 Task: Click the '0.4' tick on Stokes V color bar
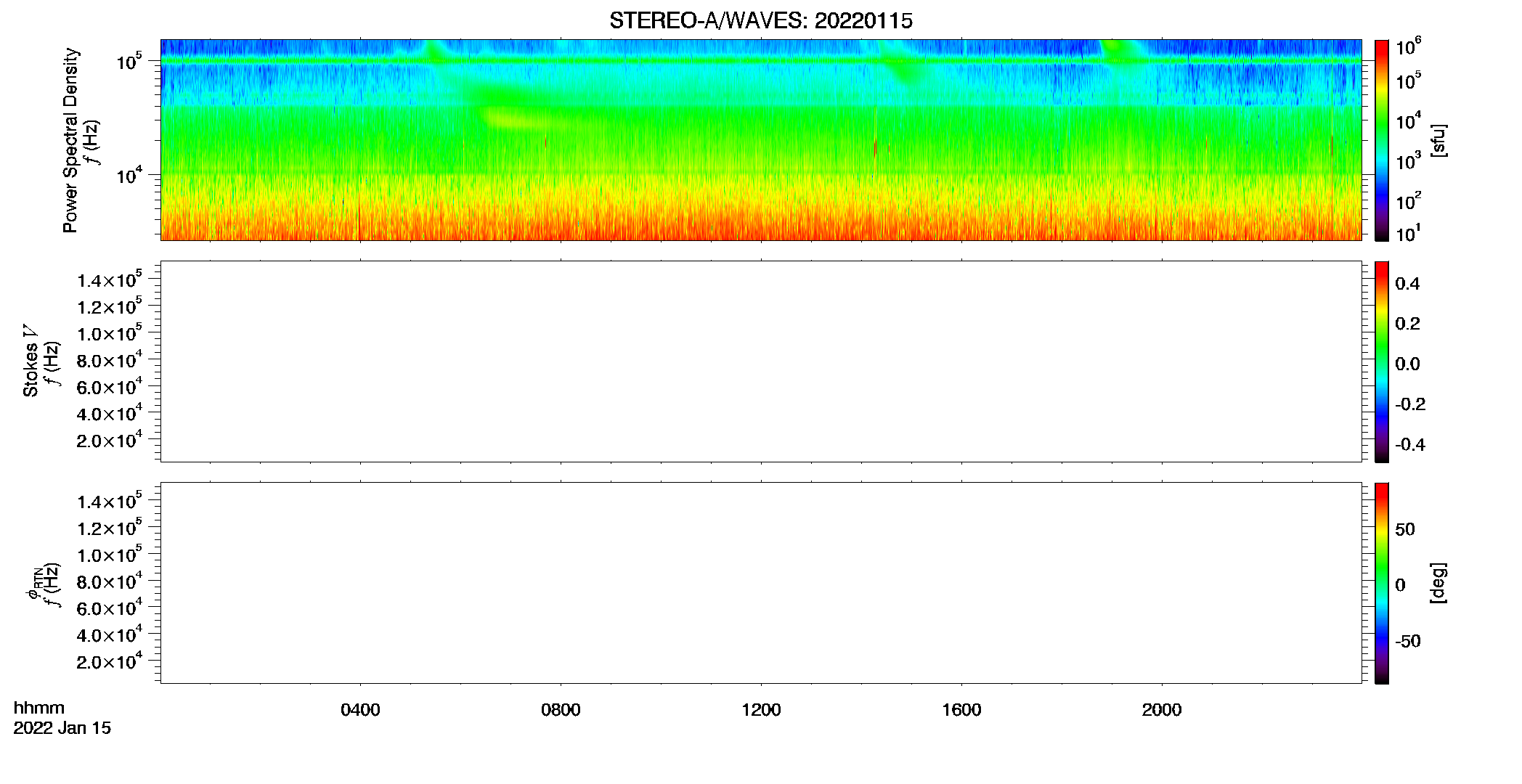1407,284
